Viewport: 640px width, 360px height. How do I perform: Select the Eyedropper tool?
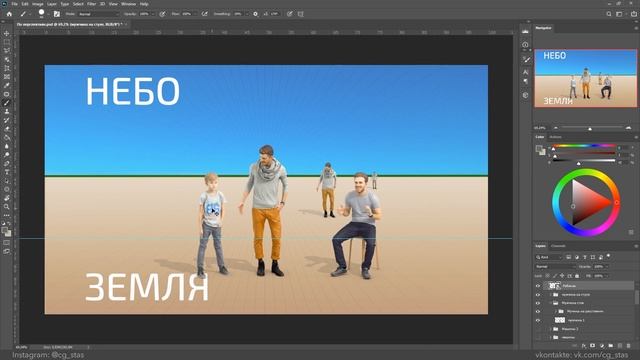(x=7, y=85)
